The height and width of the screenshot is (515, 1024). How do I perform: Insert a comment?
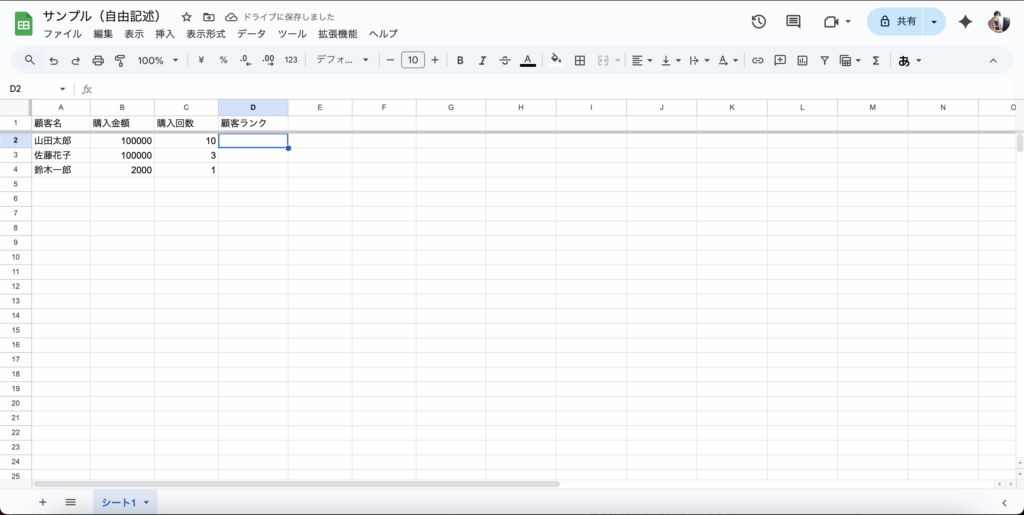click(x=780, y=61)
